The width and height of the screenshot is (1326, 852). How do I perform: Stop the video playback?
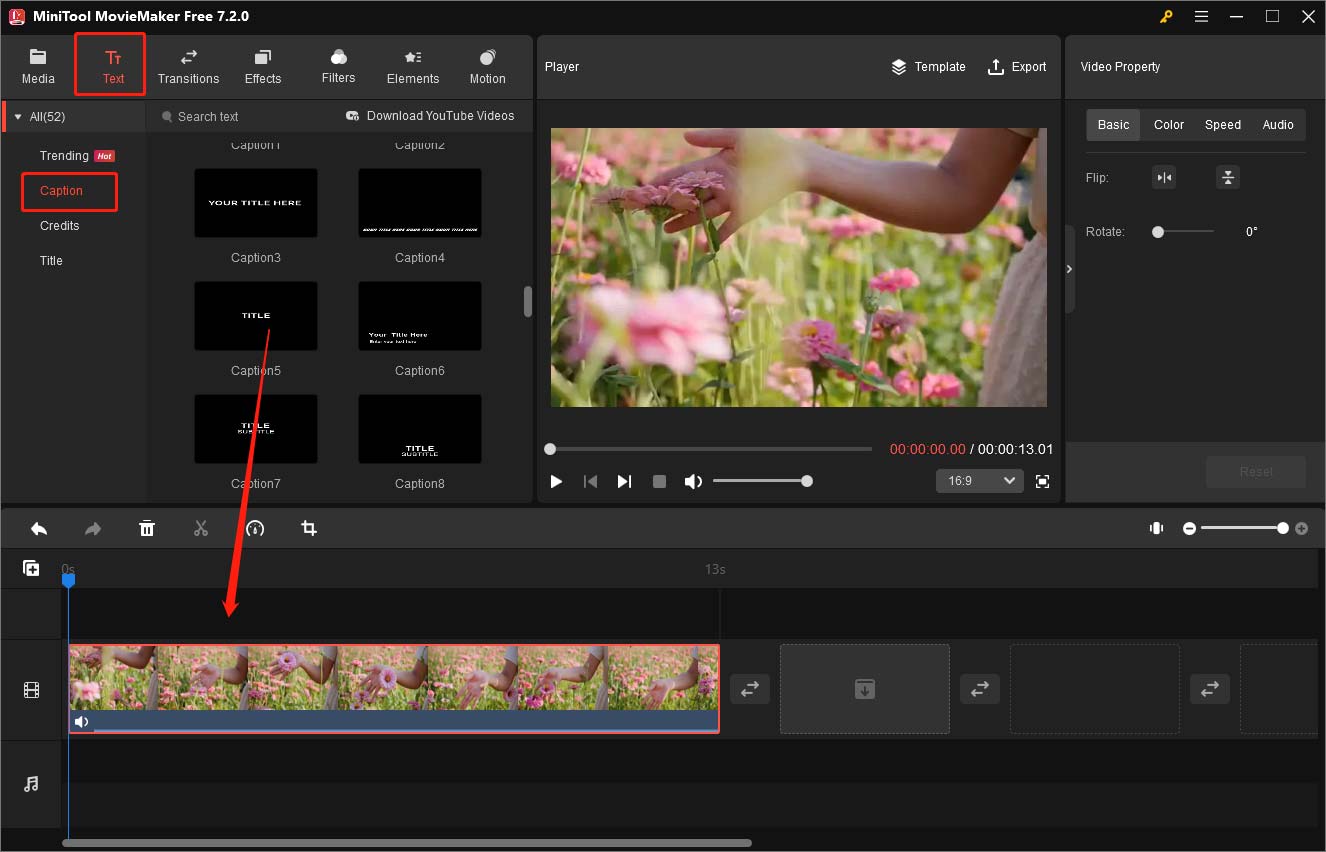tap(659, 481)
